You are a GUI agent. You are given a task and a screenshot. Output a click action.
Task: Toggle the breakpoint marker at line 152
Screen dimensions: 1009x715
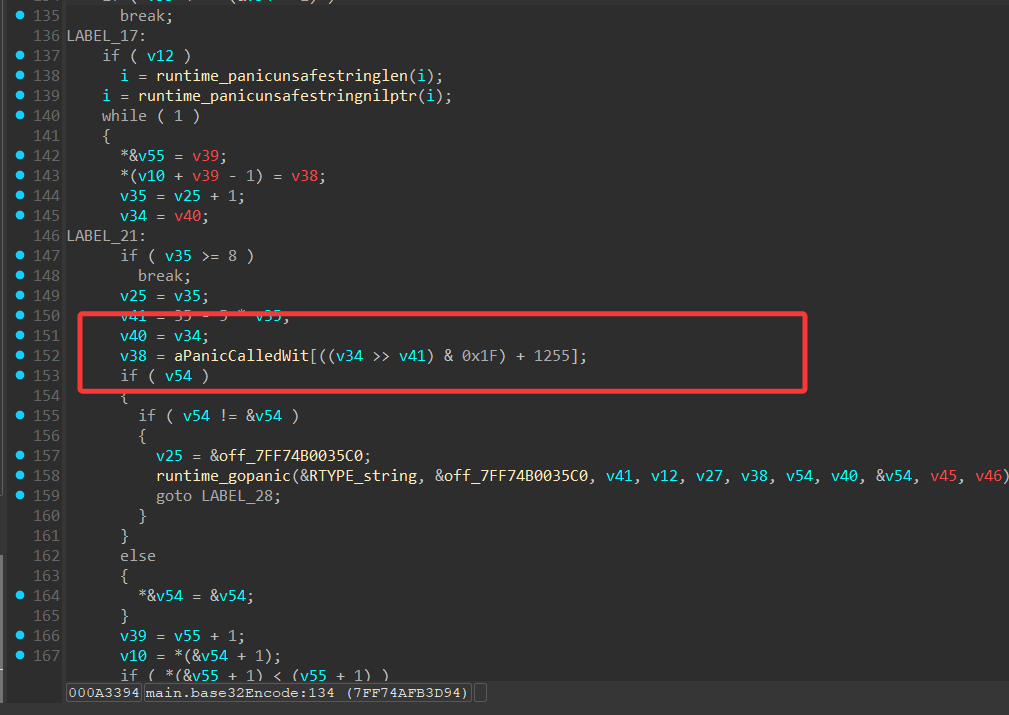point(20,356)
